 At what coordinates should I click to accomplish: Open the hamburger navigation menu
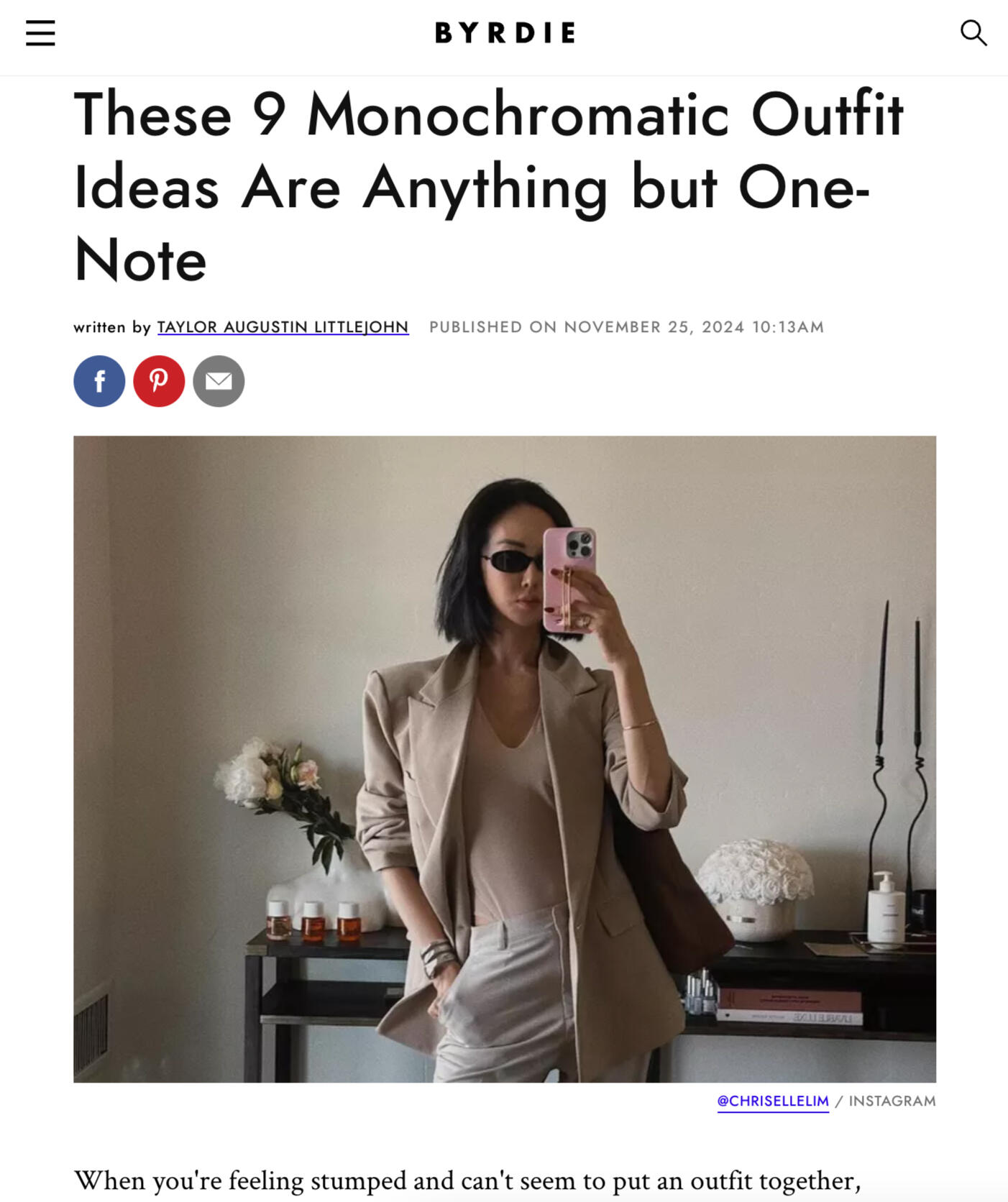coord(40,33)
